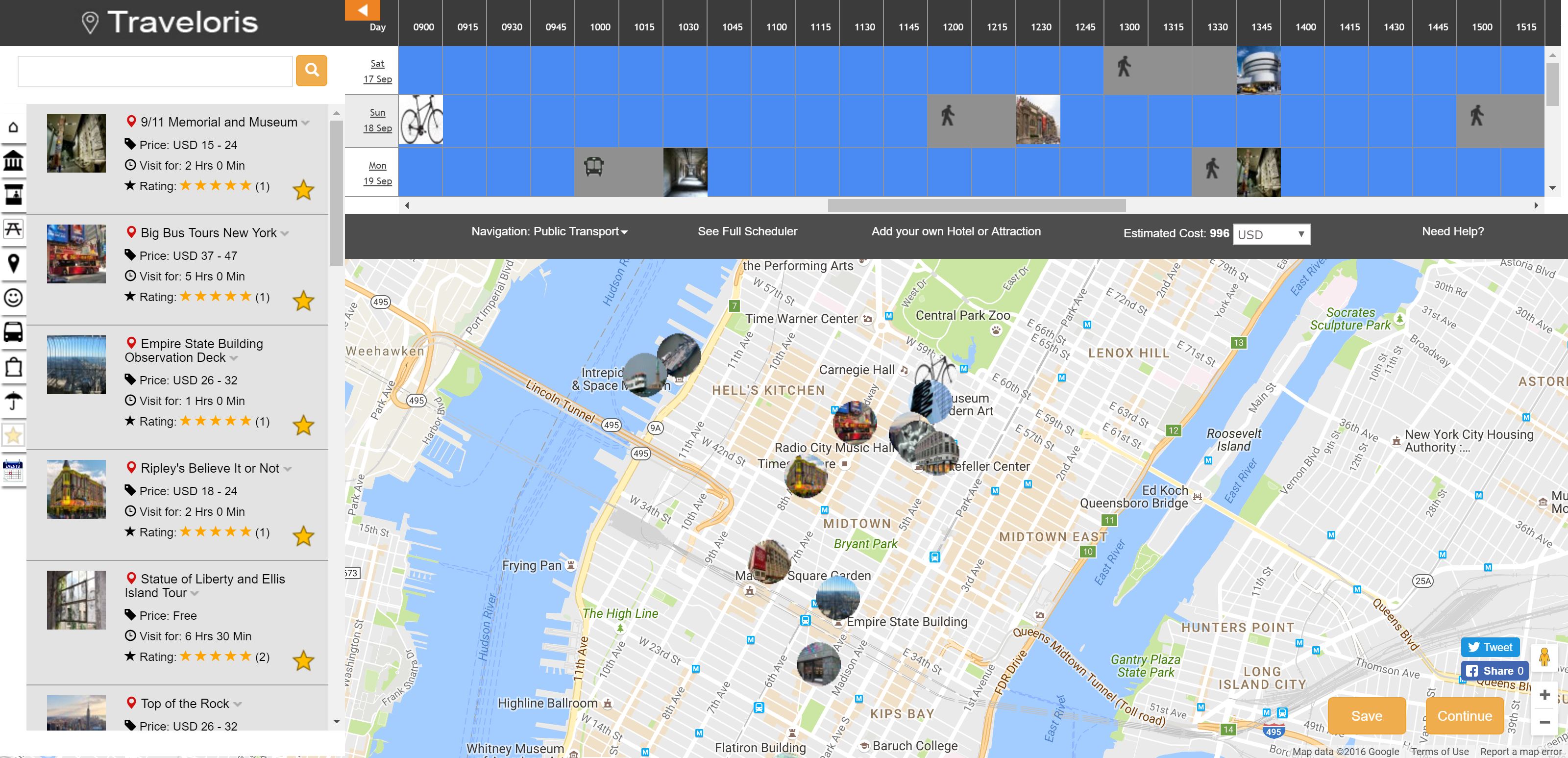Viewport: 1568px width, 758px height.
Task: Click the Ripley's photo marker near Times Square
Action: click(807, 476)
